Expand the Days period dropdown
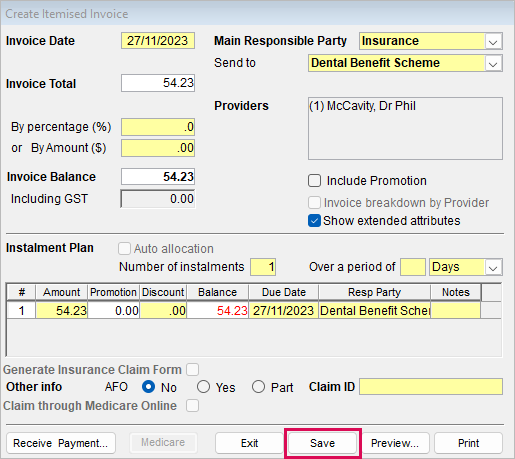The height and width of the screenshot is (459, 515). click(x=493, y=267)
